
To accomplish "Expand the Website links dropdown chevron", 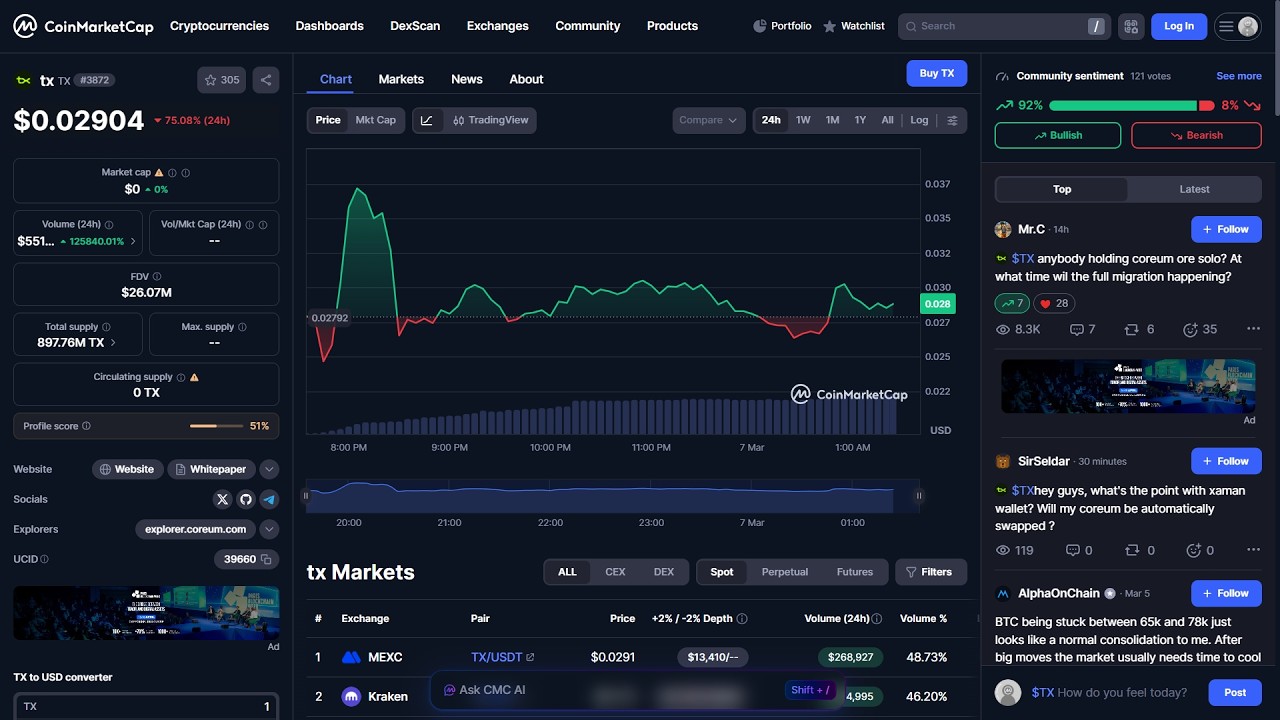I will coord(269,469).
